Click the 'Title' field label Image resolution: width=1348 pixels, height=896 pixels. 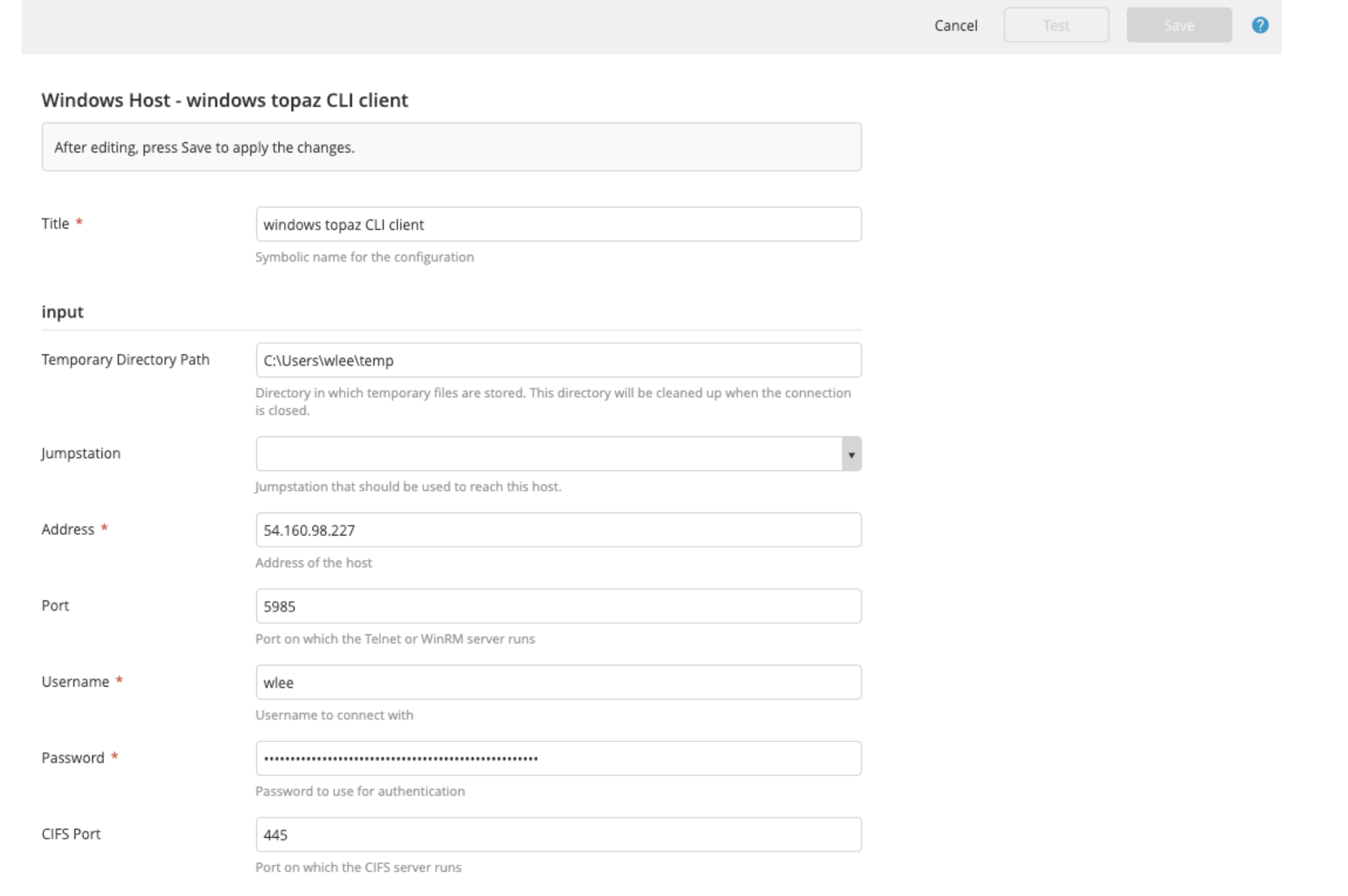pyautogui.click(x=55, y=224)
